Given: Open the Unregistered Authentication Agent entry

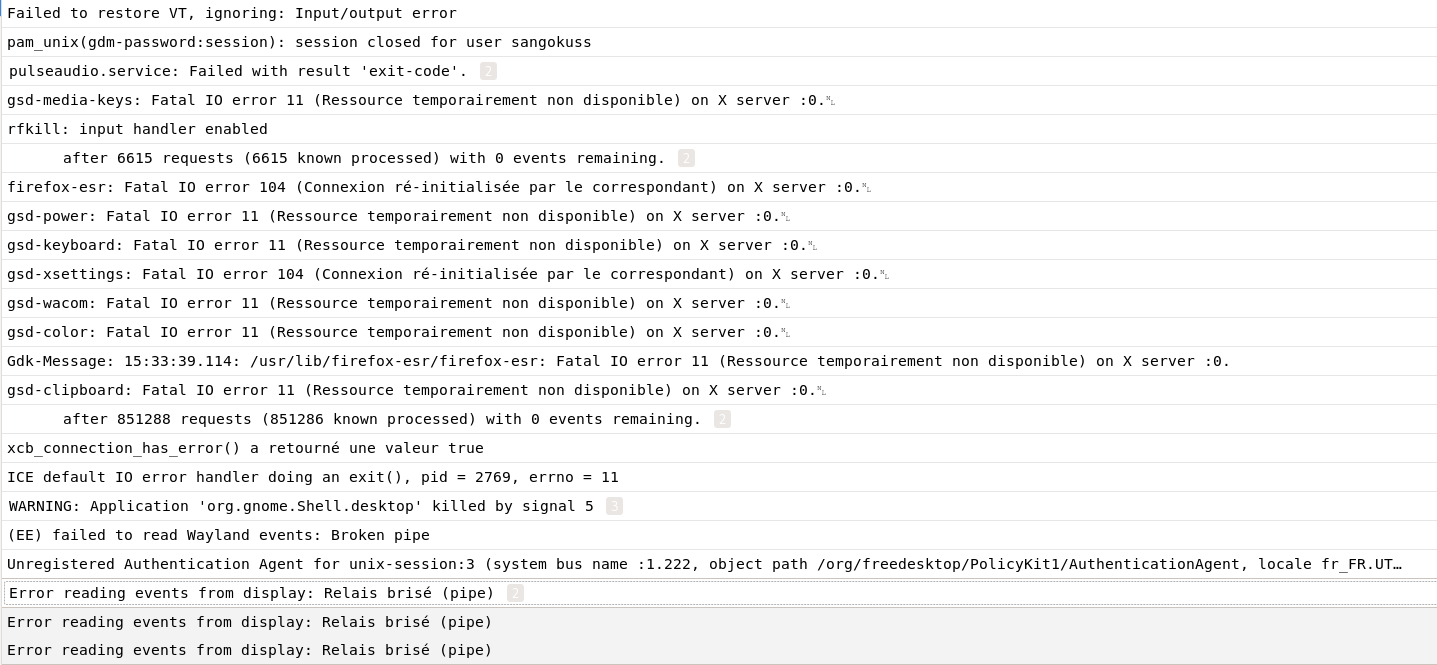Looking at the screenshot, I should pyautogui.click(x=704, y=565).
